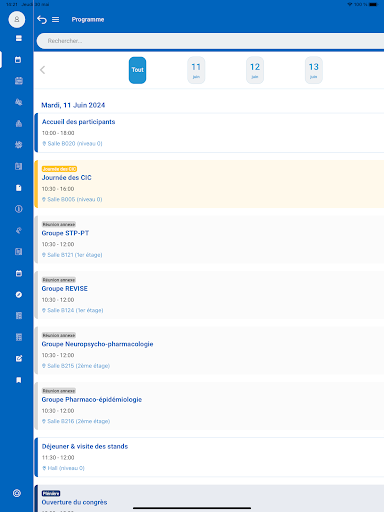
Task: Tap the Plénière tag
Action: [x=51, y=493]
